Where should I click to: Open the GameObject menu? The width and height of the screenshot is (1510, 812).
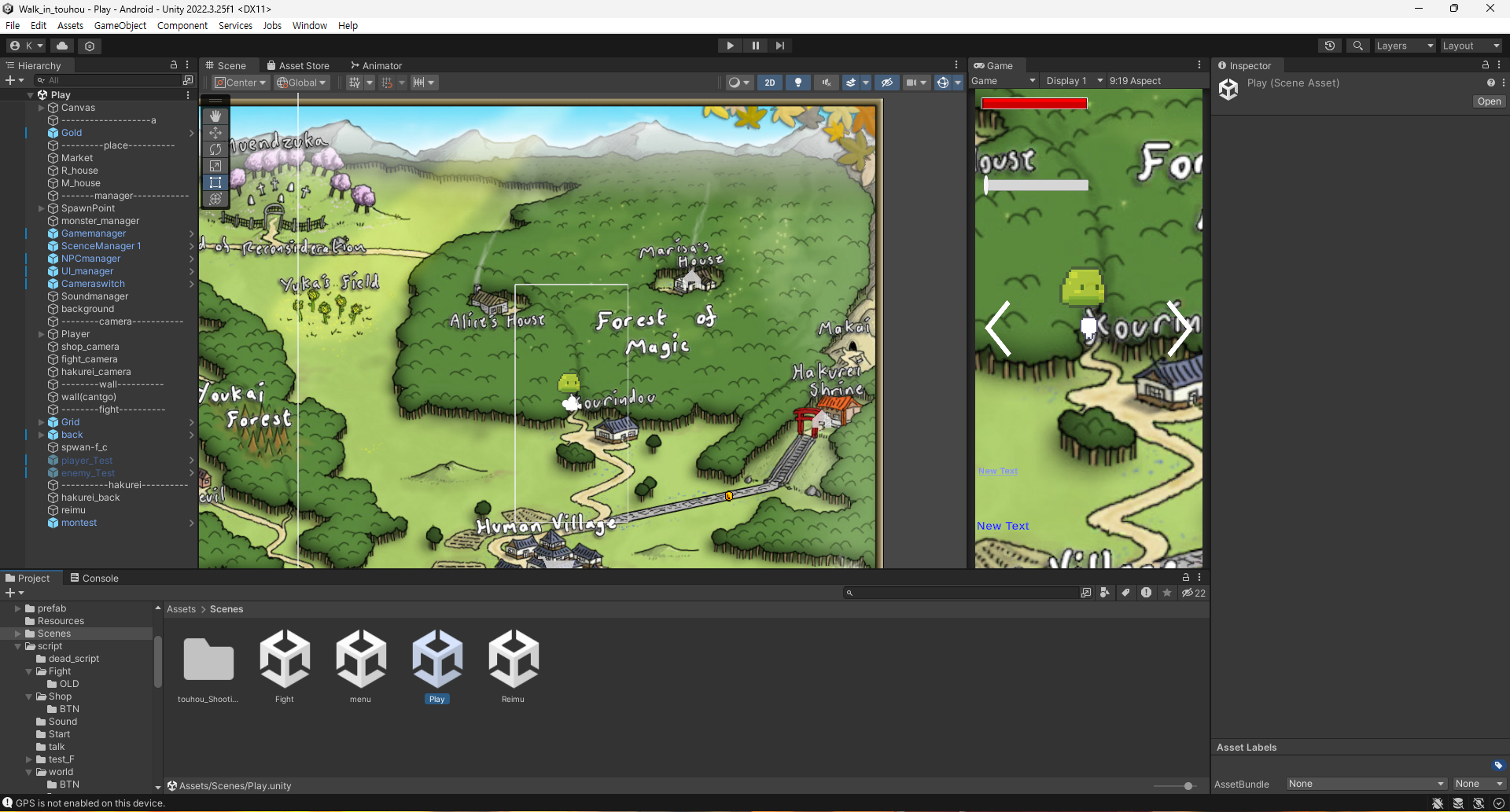(x=120, y=26)
